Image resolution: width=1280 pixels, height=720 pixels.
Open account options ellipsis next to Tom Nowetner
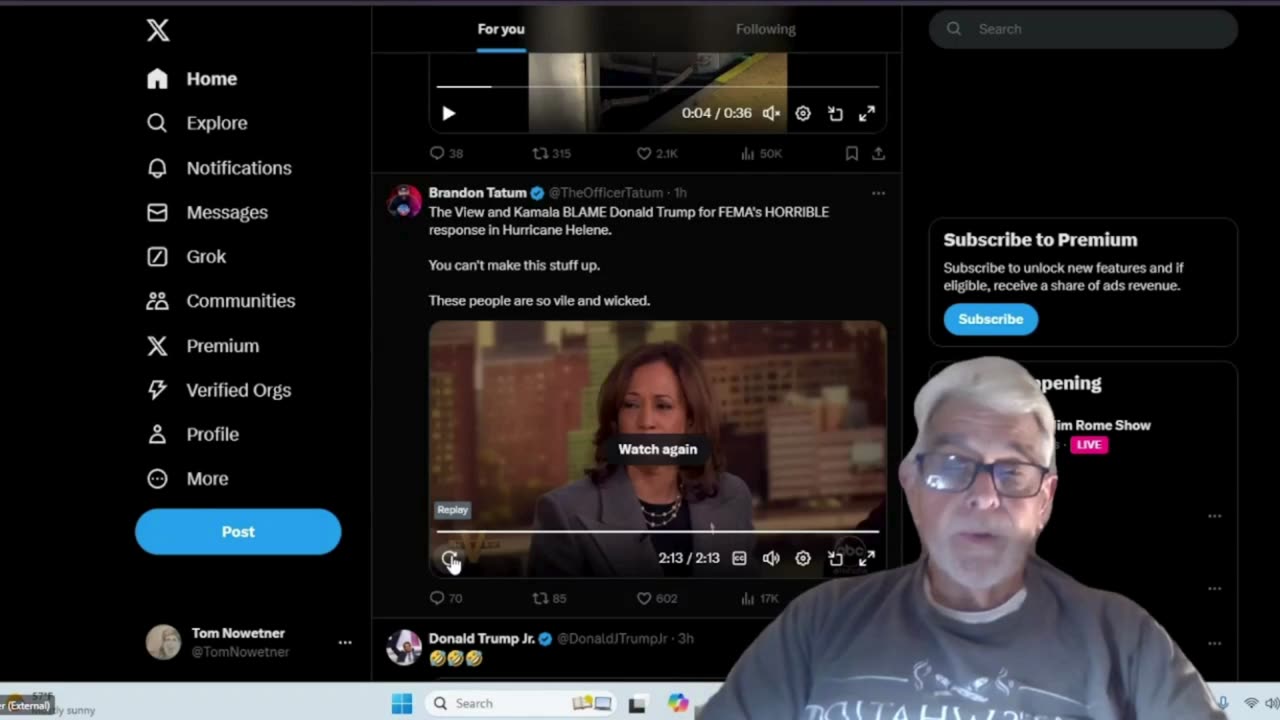[x=345, y=642]
